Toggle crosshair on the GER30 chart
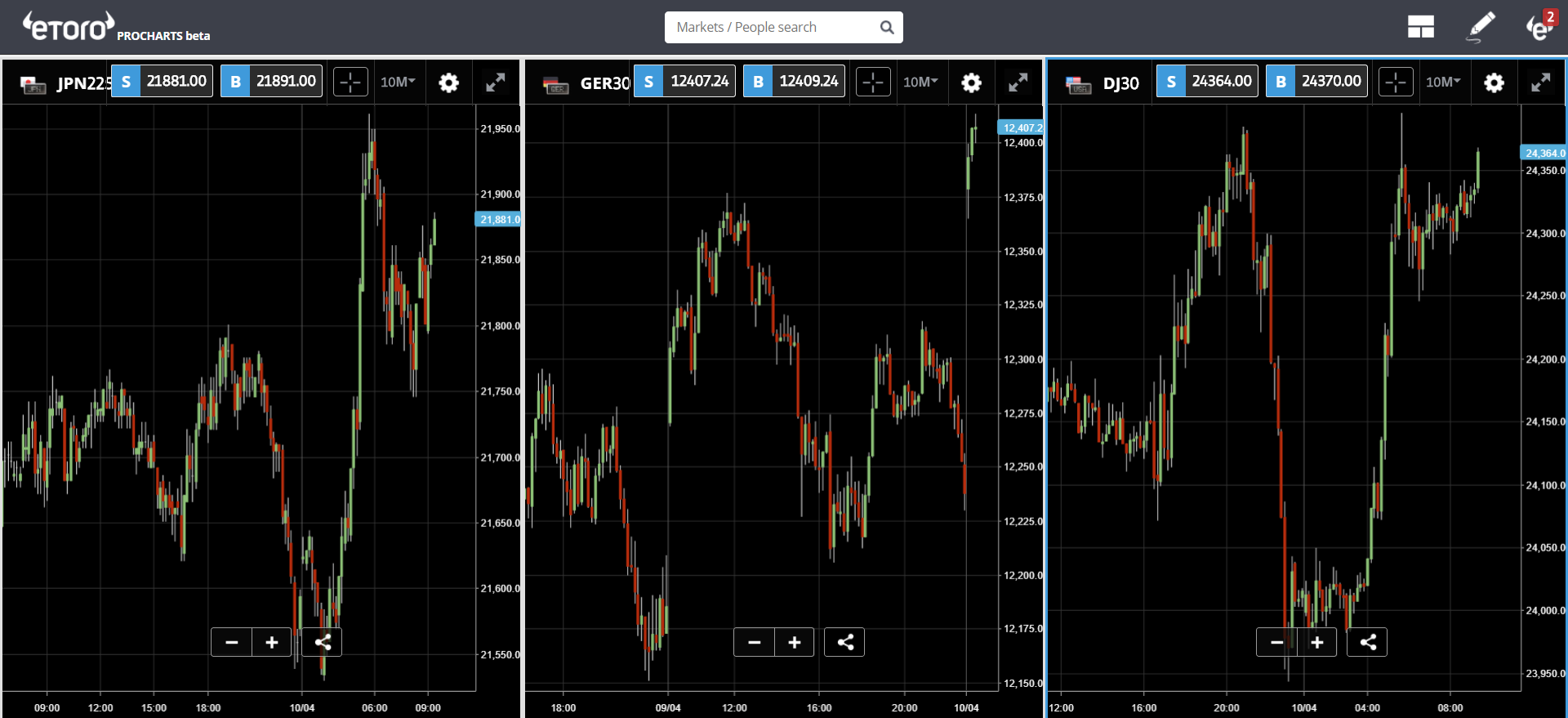1568x718 pixels. point(873,82)
